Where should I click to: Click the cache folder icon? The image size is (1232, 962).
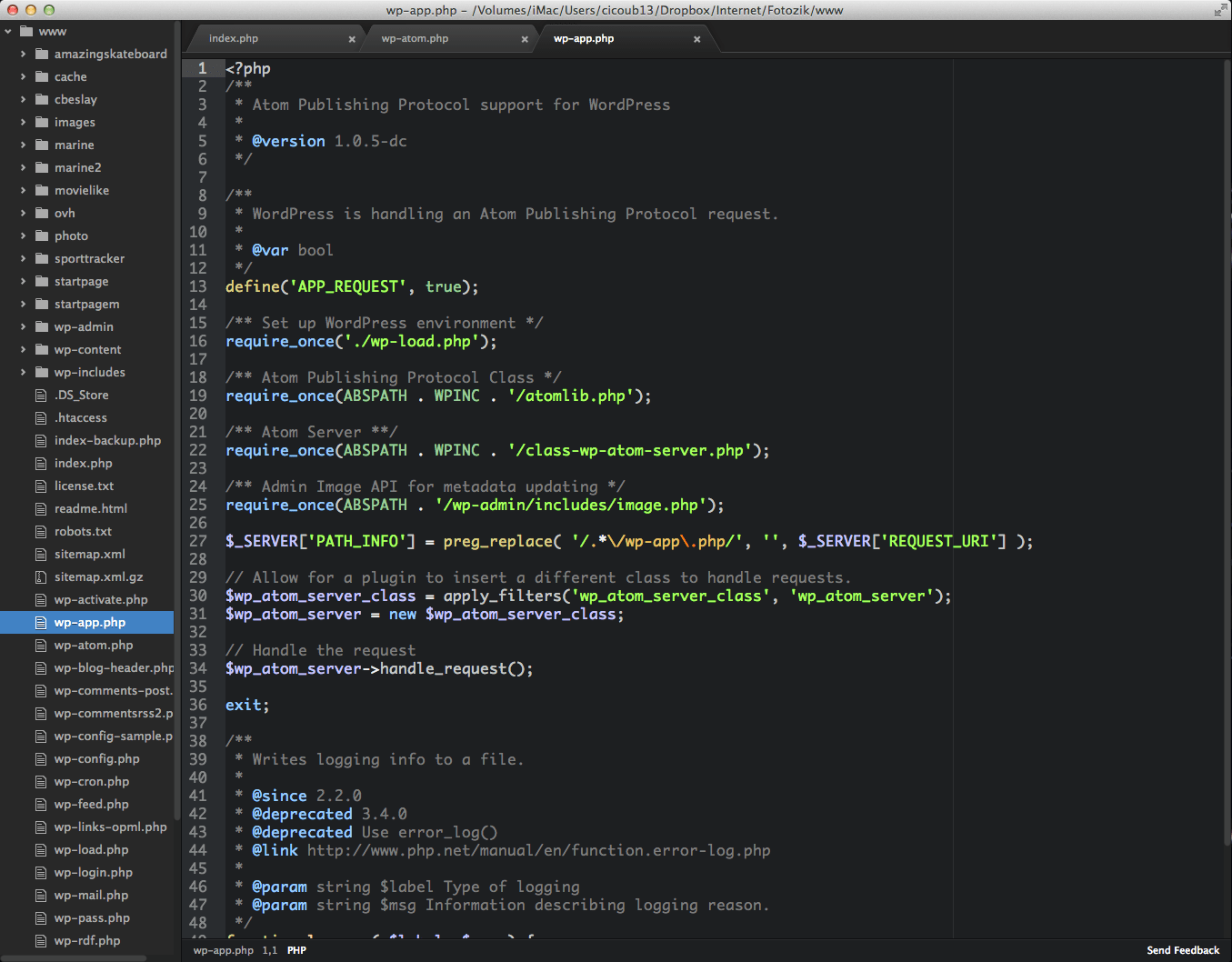[42, 76]
